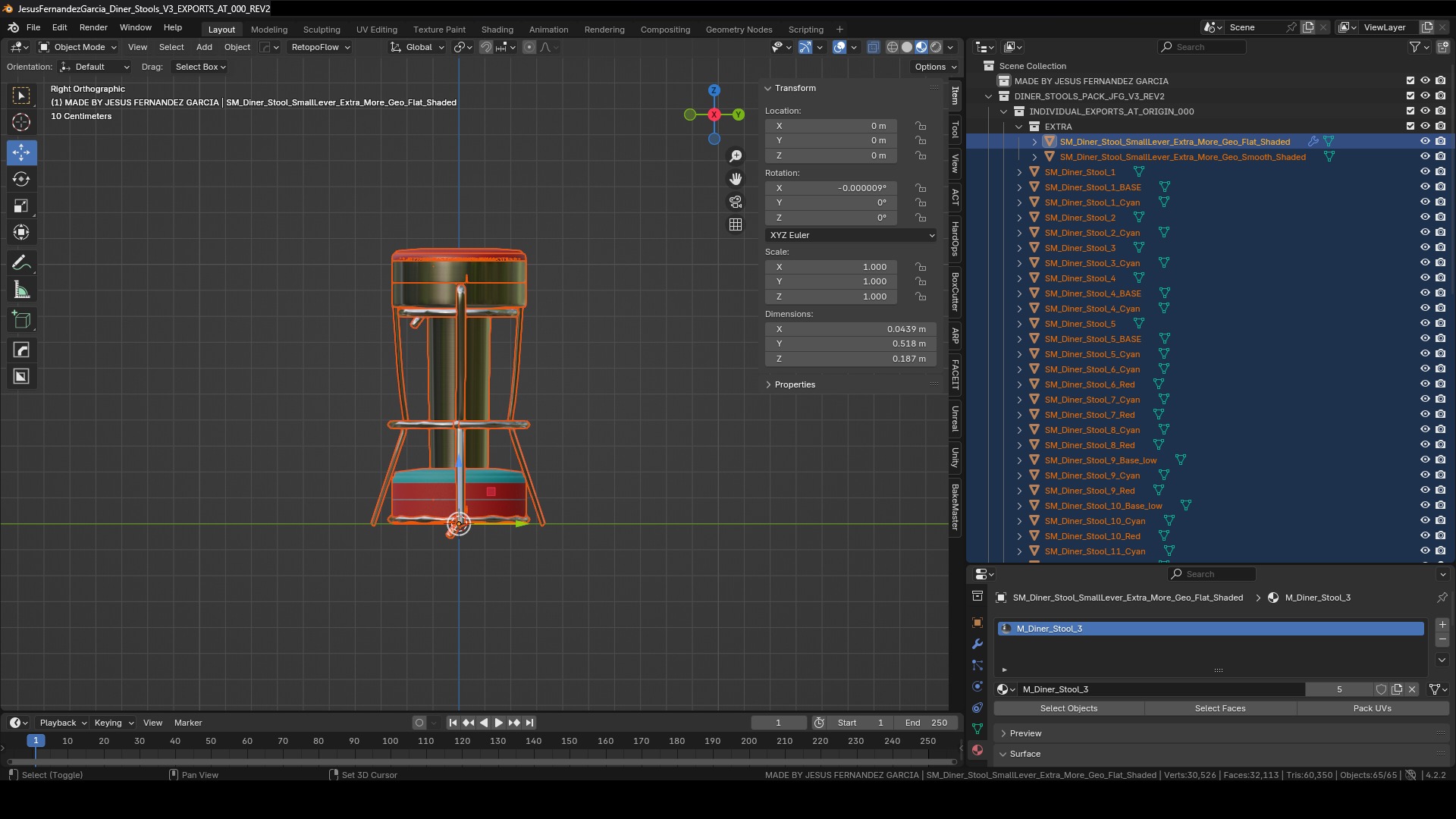Select the Annotate pencil tool
This screenshot has width=1456, height=819.
21,263
